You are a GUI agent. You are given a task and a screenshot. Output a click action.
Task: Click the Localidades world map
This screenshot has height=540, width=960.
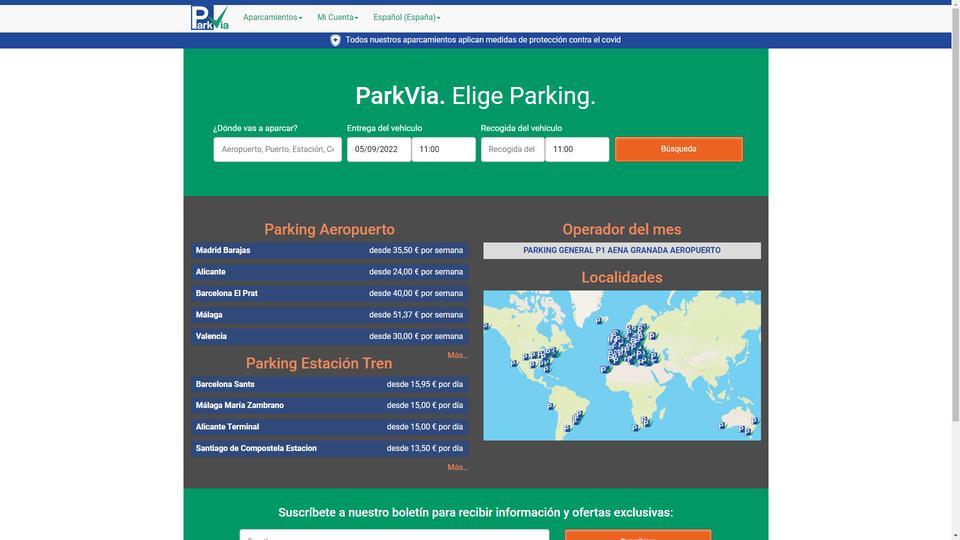[x=622, y=366]
